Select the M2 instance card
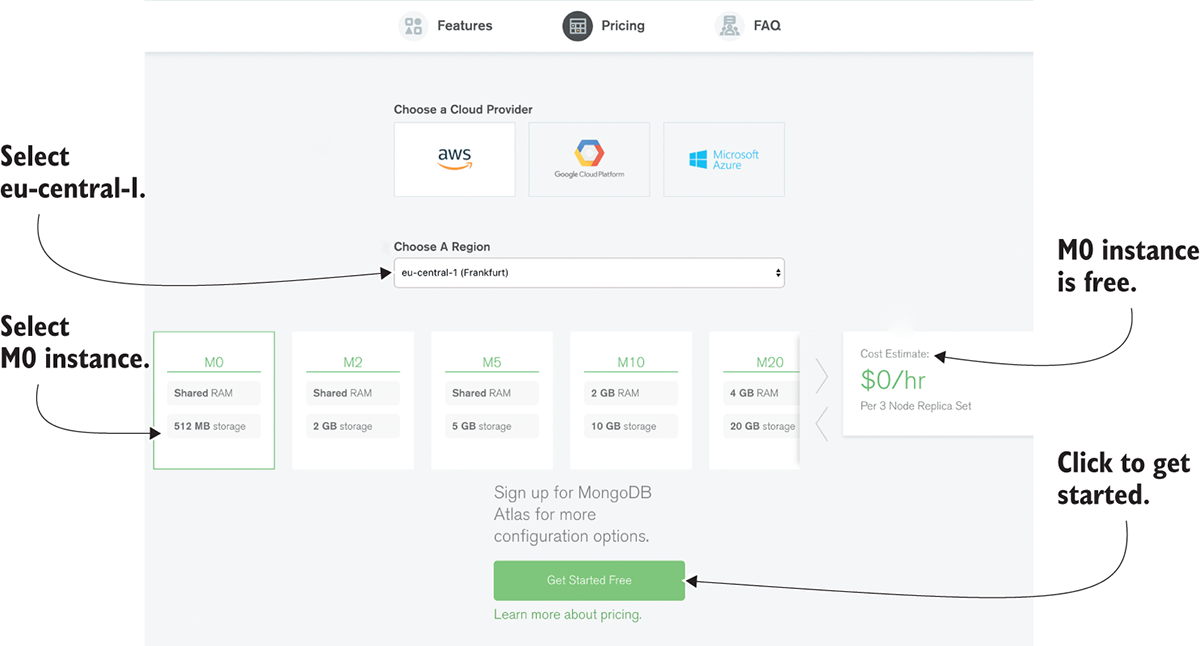 click(353, 400)
